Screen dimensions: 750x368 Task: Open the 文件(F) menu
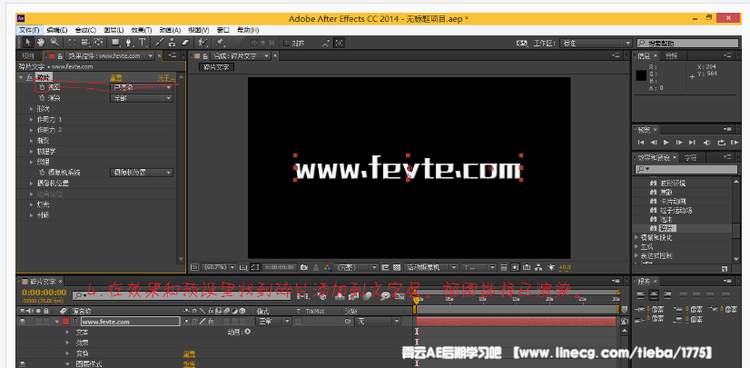pyautogui.click(x=29, y=30)
